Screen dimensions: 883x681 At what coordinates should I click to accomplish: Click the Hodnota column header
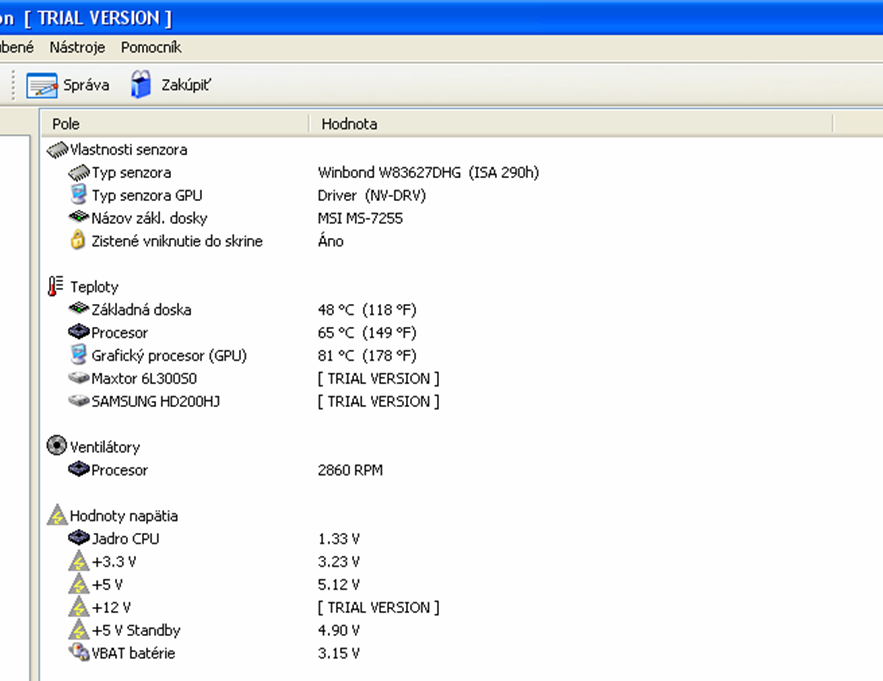click(x=349, y=124)
